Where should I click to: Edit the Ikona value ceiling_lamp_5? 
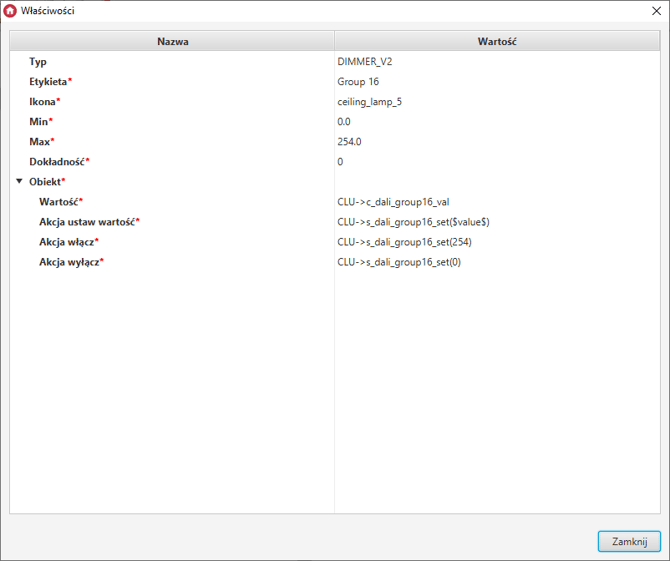370,102
